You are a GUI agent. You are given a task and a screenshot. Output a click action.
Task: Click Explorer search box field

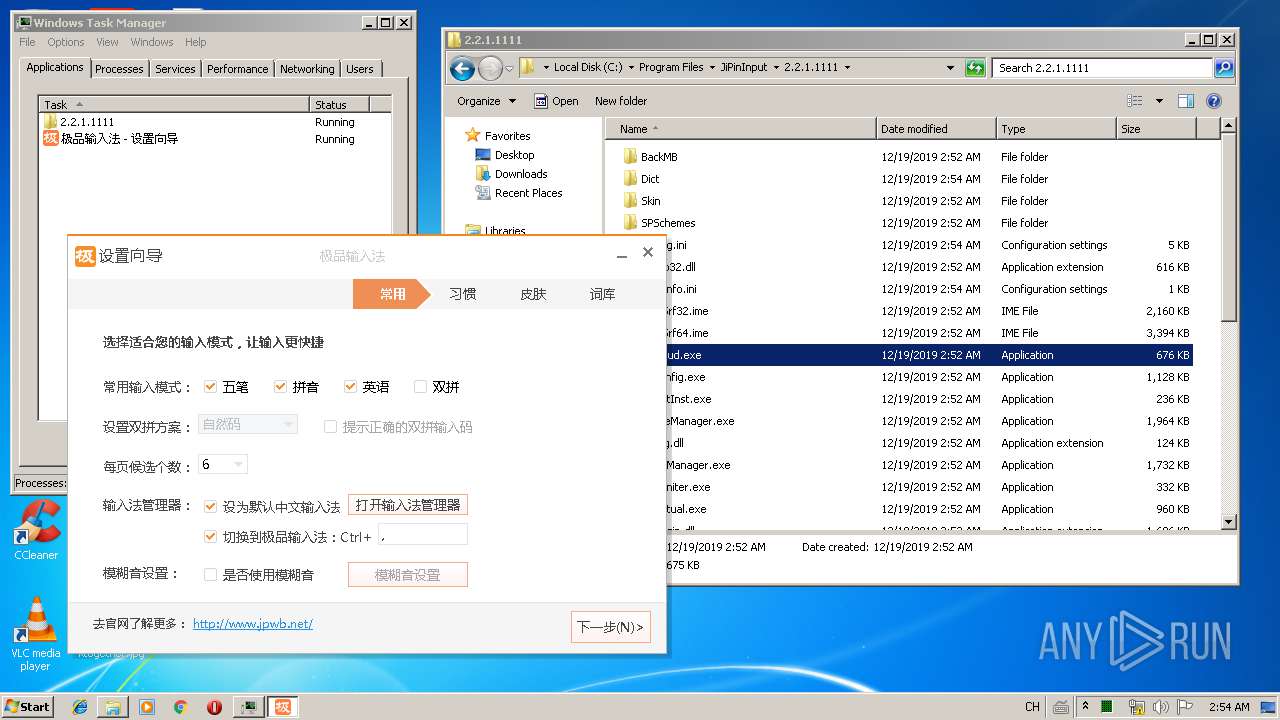click(1103, 68)
